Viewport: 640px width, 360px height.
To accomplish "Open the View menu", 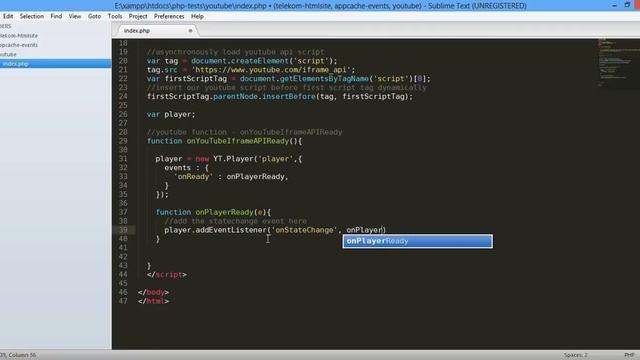I will coord(75,16).
